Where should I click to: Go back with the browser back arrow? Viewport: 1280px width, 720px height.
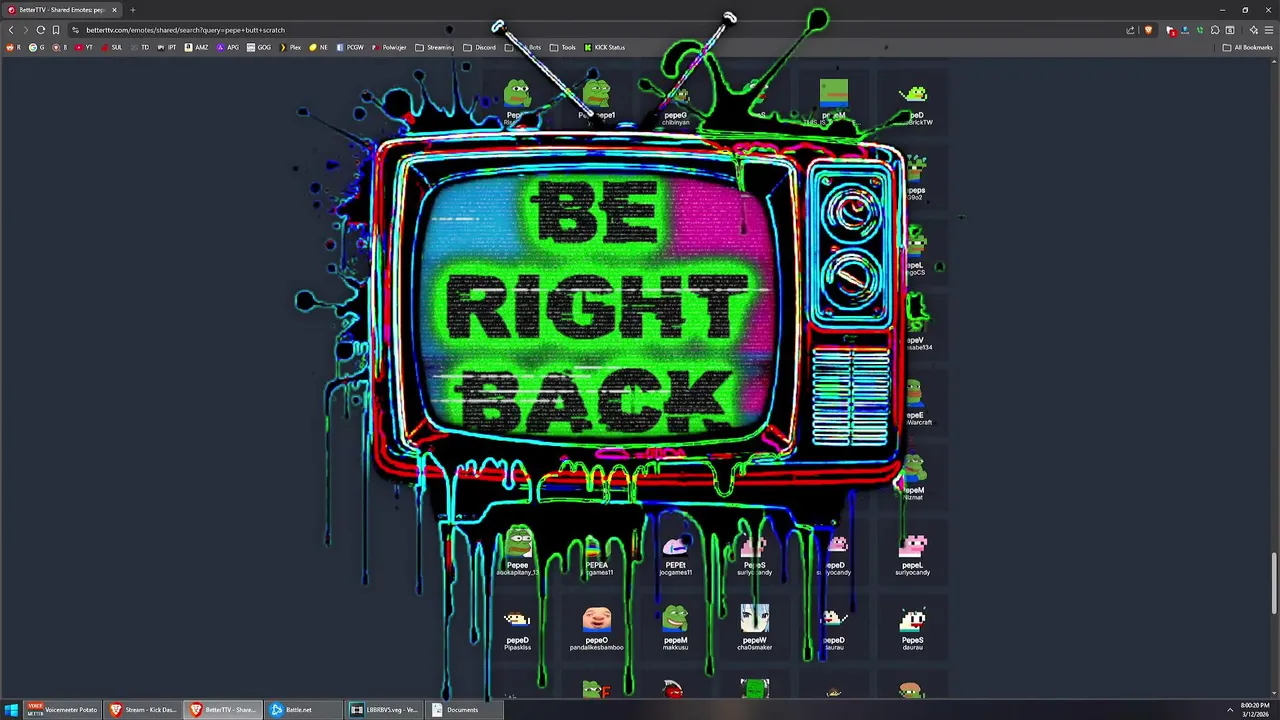point(11,30)
